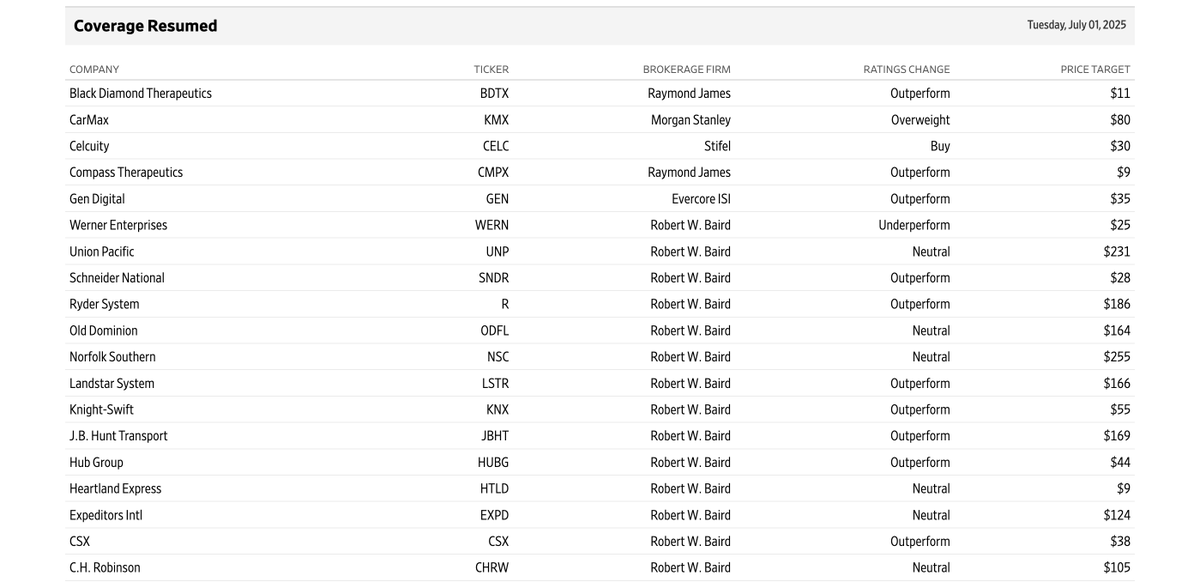Click the LSTR ticker
This screenshot has width=1200, height=588.
pyautogui.click(x=495, y=384)
